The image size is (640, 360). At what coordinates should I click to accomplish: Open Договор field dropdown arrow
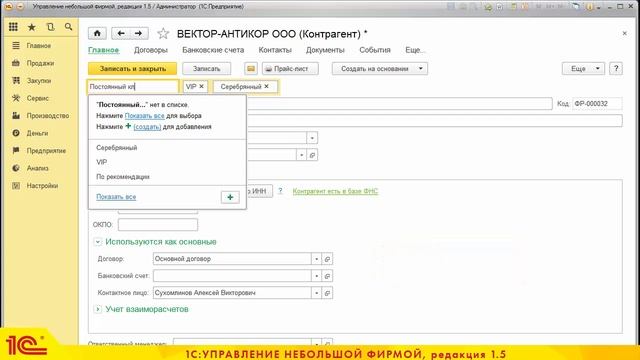click(316, 259)
